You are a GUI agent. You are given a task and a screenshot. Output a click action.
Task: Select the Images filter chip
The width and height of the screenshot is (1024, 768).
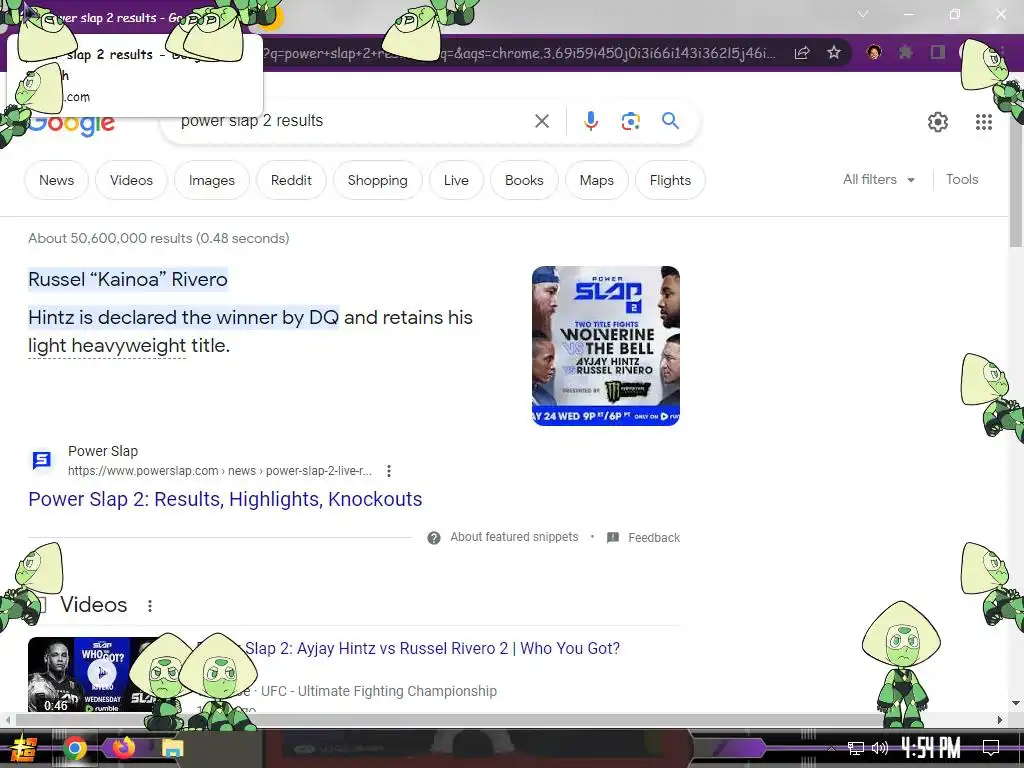point(212,180)
